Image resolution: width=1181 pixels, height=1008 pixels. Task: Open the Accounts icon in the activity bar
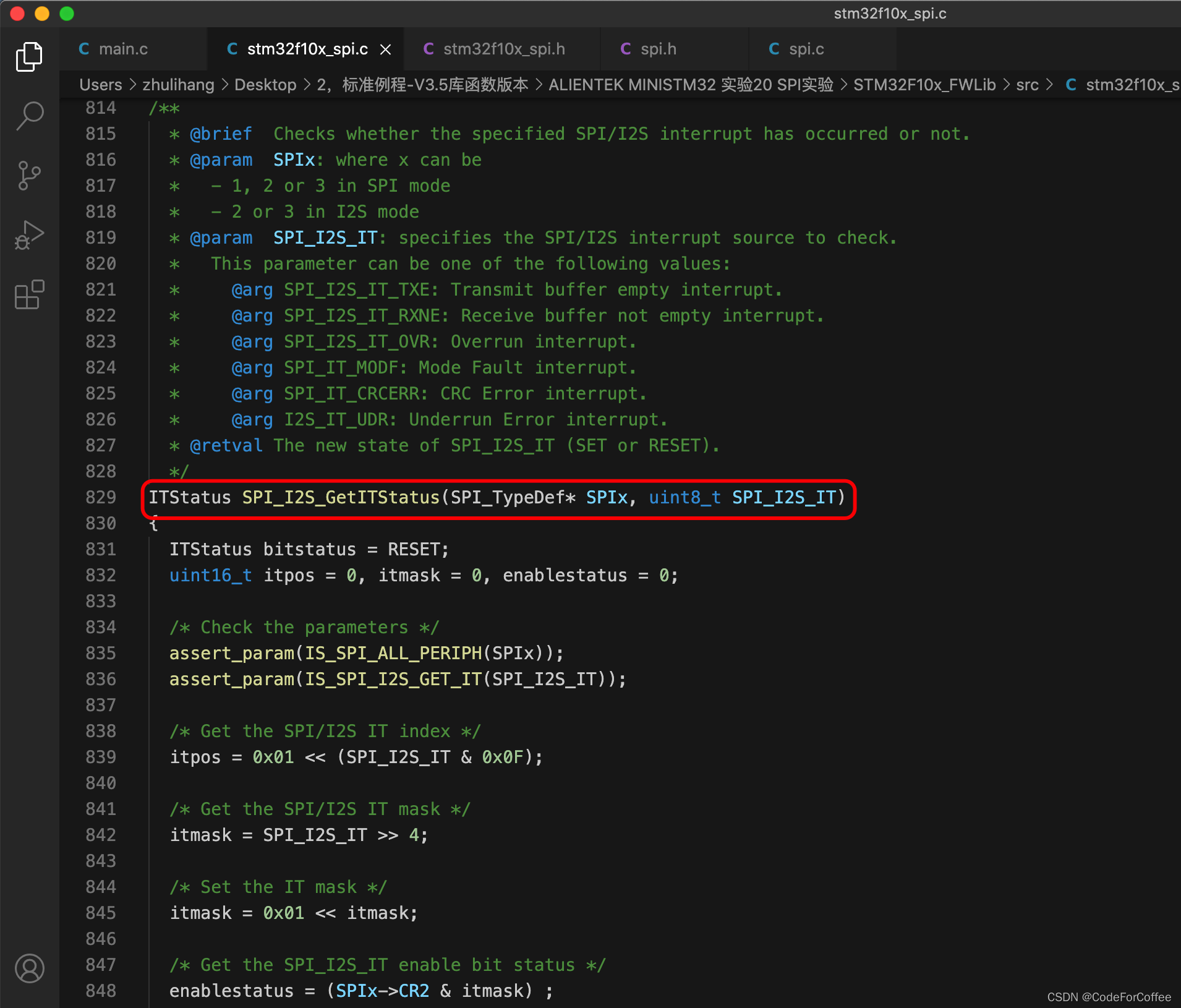30,968
